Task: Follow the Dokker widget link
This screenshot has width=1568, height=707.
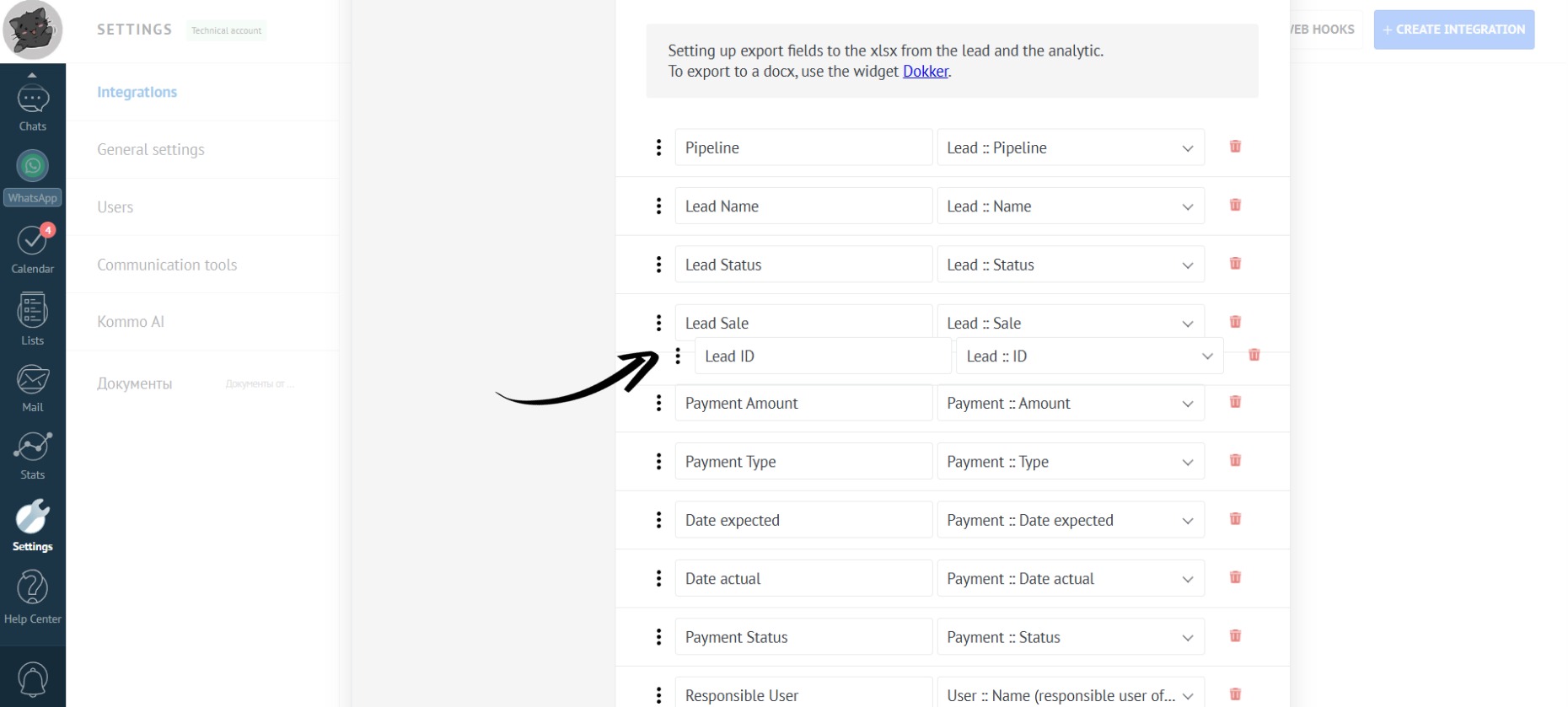Action: (x=925, y=72)
